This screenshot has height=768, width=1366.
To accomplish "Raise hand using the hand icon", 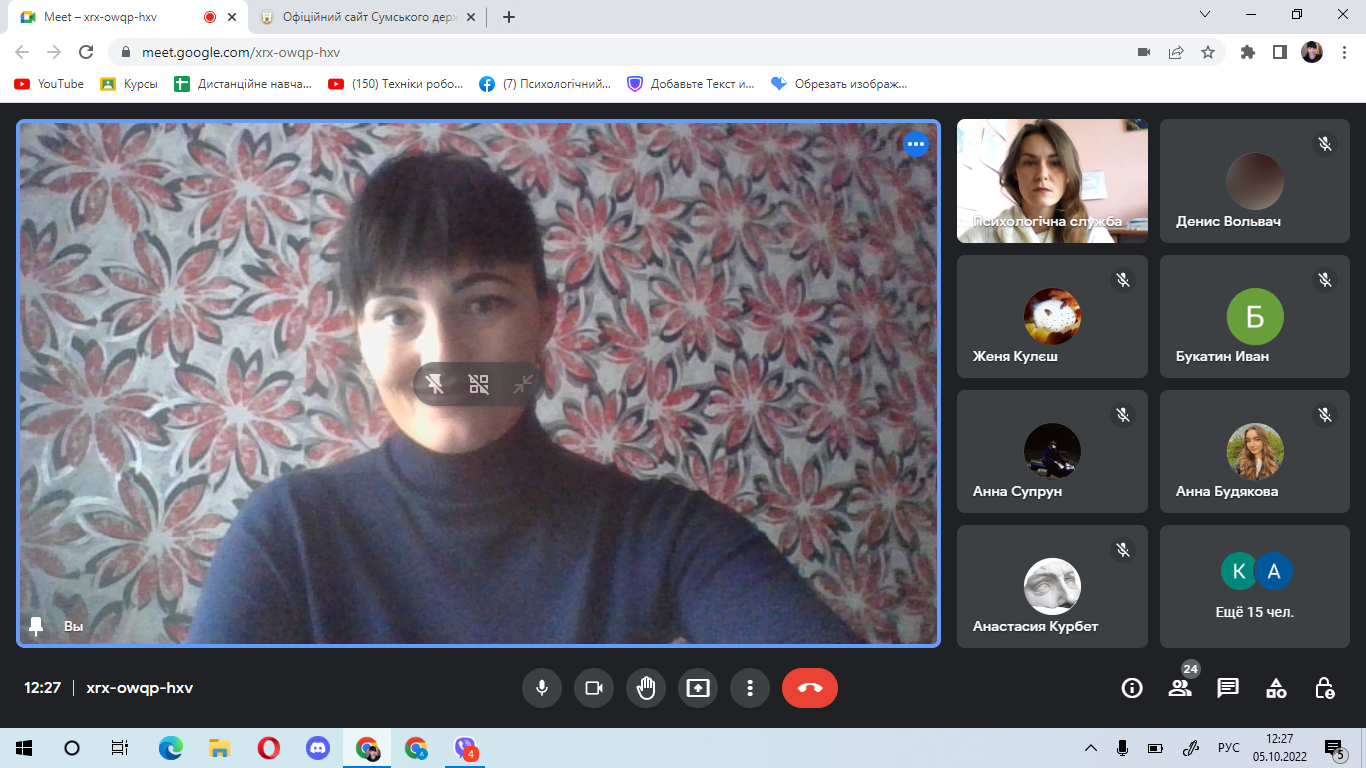I will tap(646, 688).
